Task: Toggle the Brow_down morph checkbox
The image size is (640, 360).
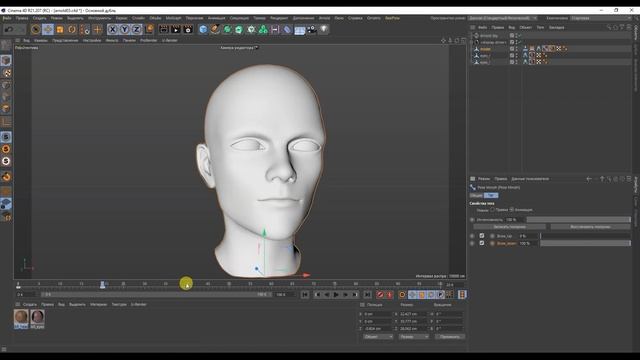Action: point(482,243)
